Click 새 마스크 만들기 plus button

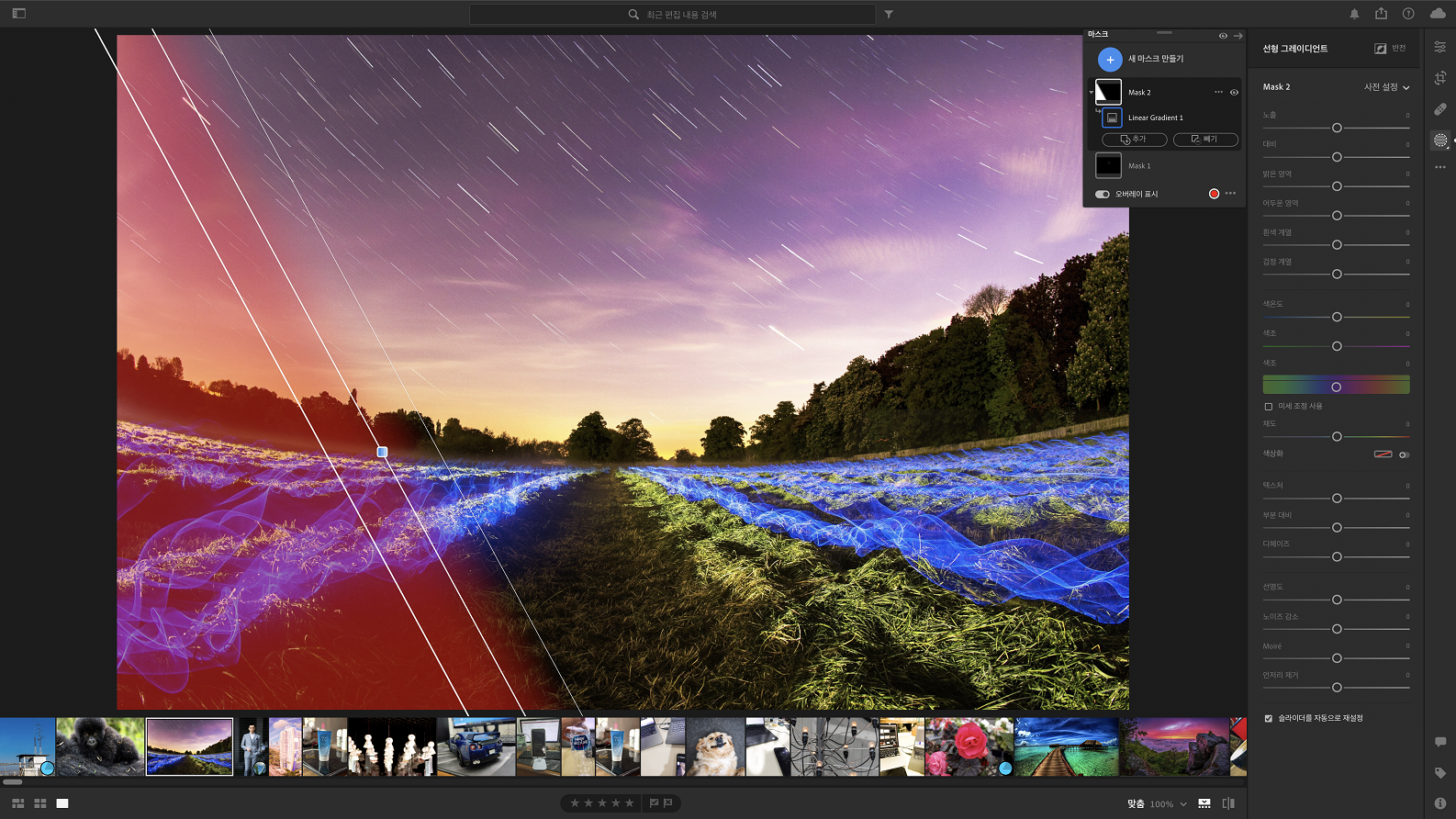click(1110, 60)
